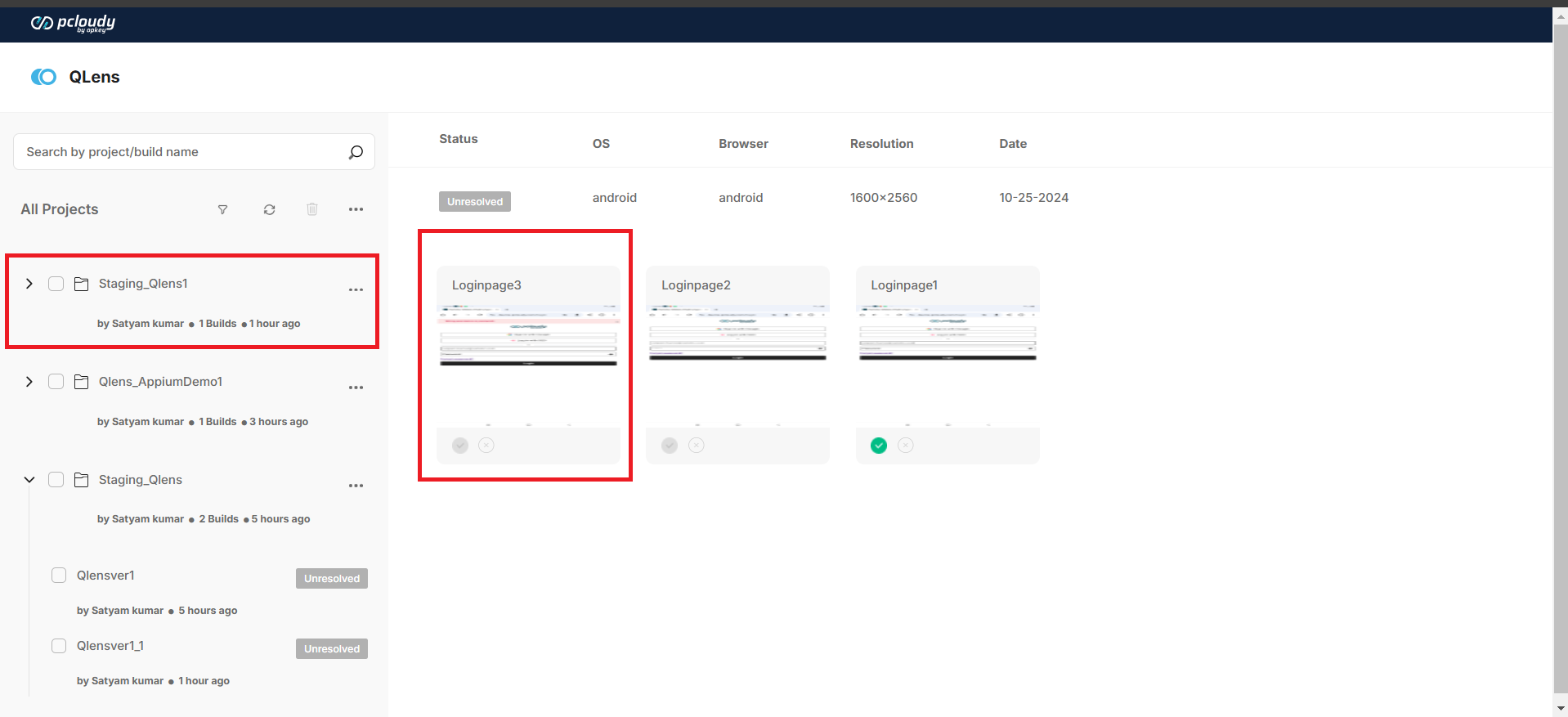This screenshot has height=717, width=1568.
Task: Click the pCloudy logo
Action: [74, 24]
